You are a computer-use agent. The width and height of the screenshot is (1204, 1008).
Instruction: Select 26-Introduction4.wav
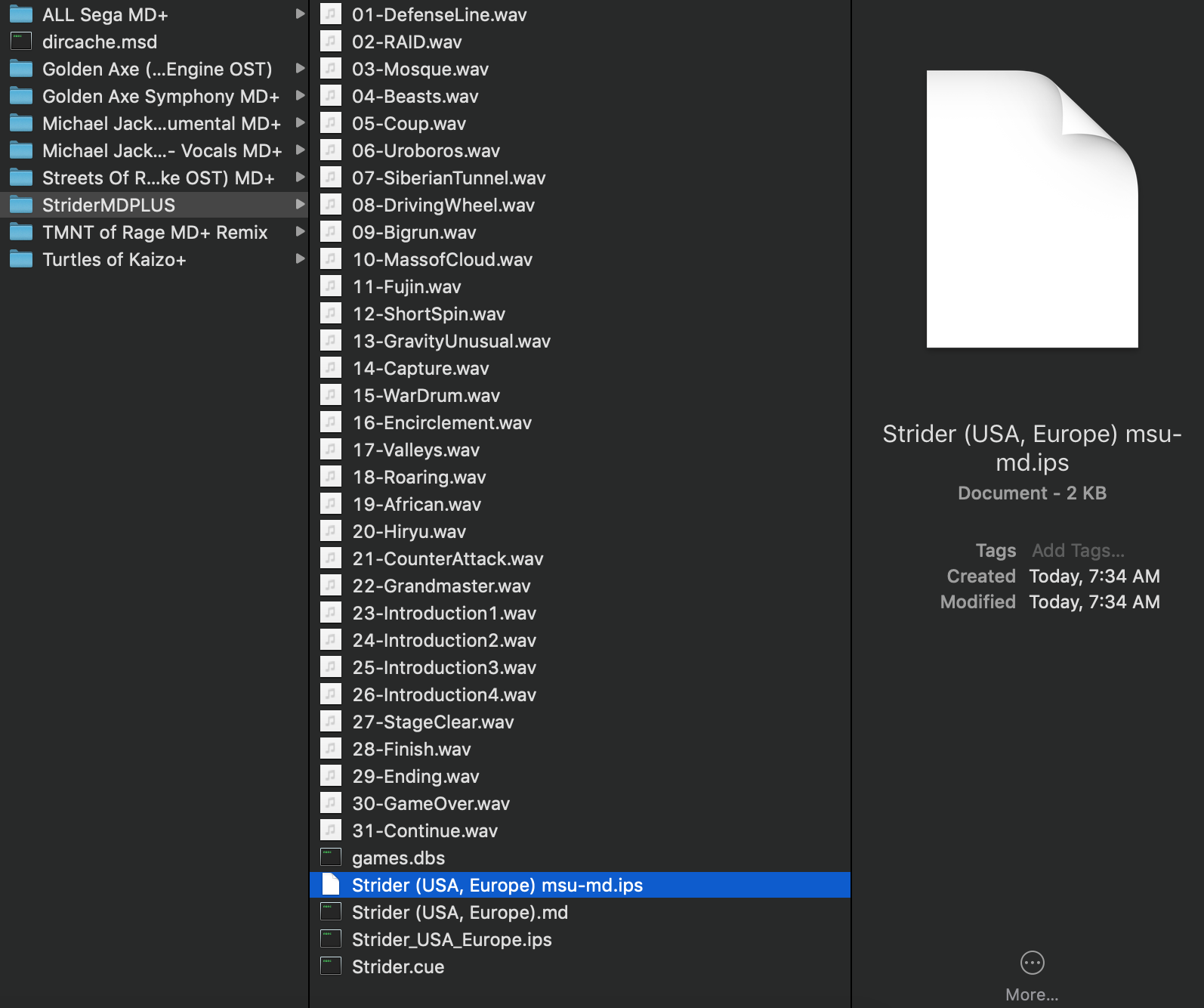[444, 694]
